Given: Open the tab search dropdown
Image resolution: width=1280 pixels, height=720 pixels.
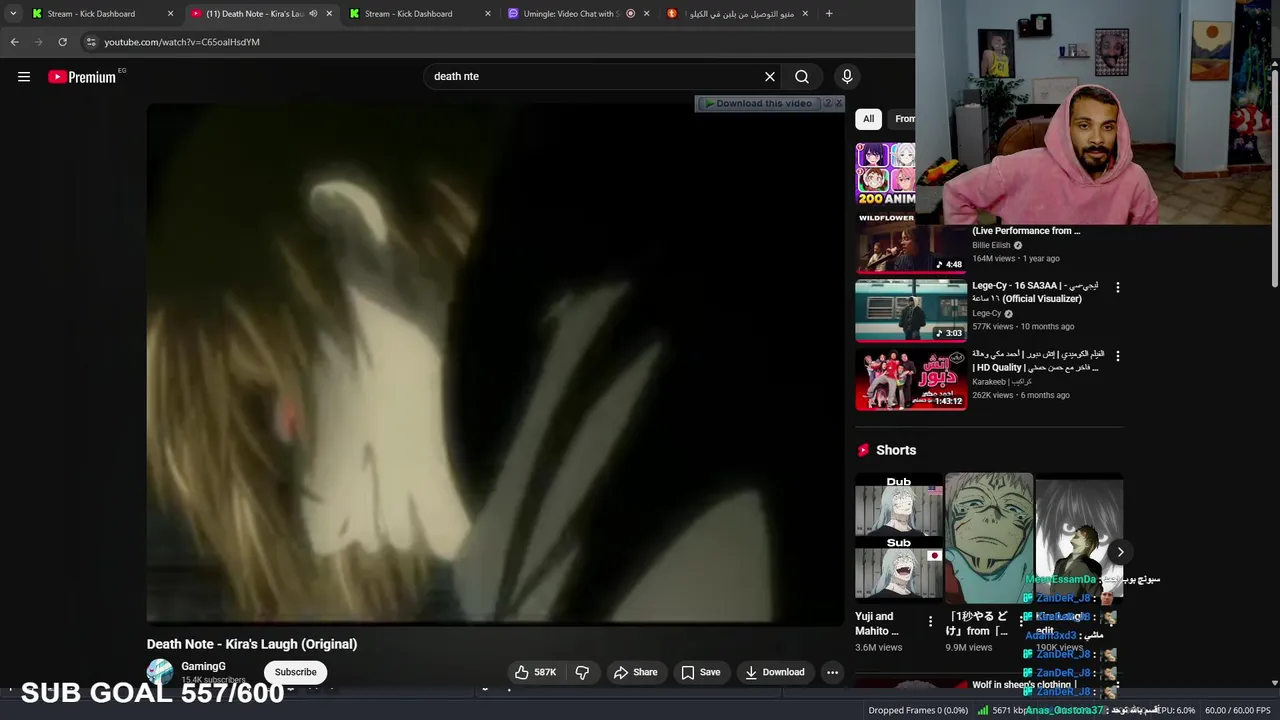Looking at the screenshot, I should (x=13, y=14).
